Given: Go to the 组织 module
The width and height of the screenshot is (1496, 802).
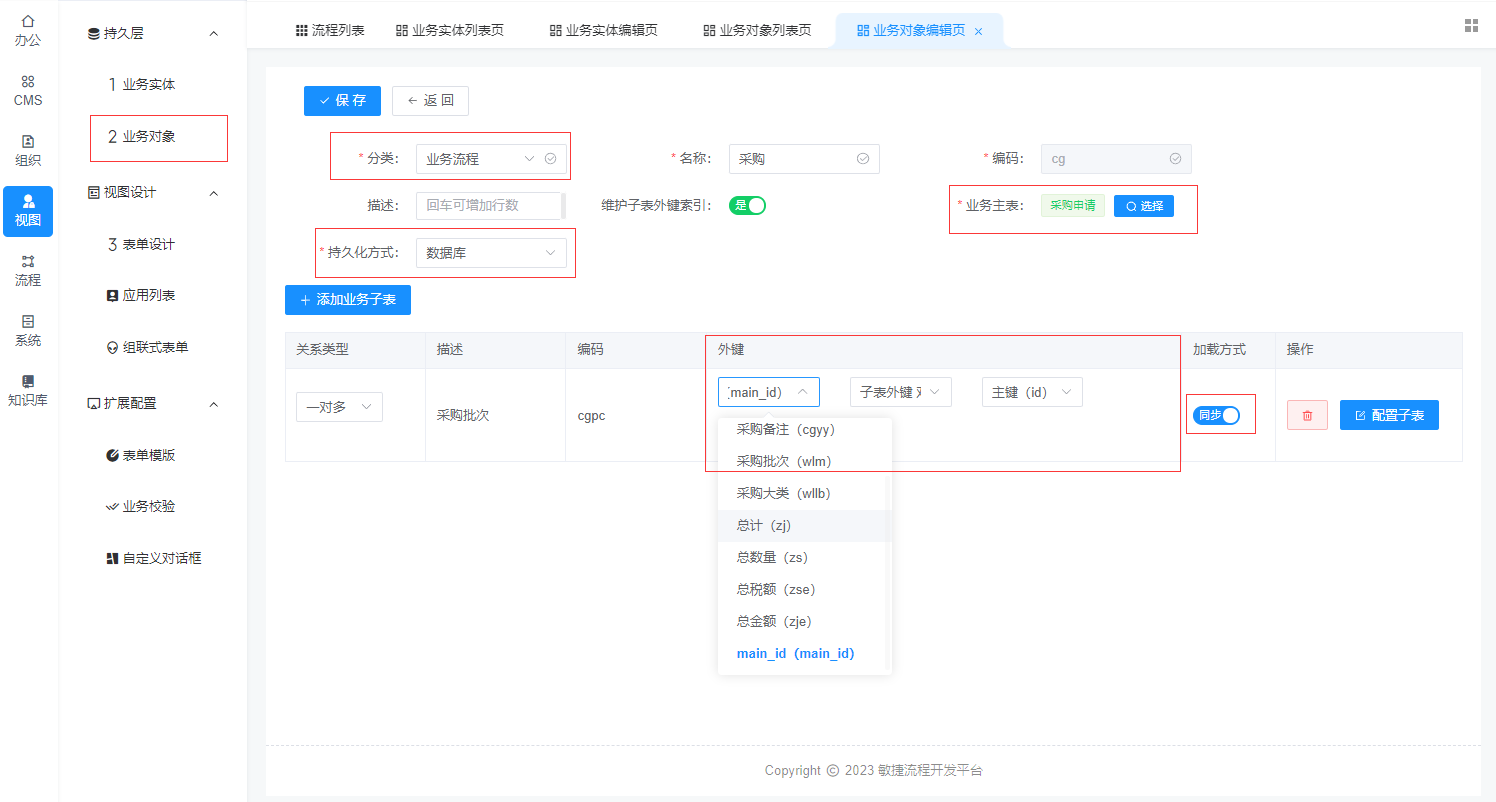Looking at the screenshot, I should coord(28,150).
